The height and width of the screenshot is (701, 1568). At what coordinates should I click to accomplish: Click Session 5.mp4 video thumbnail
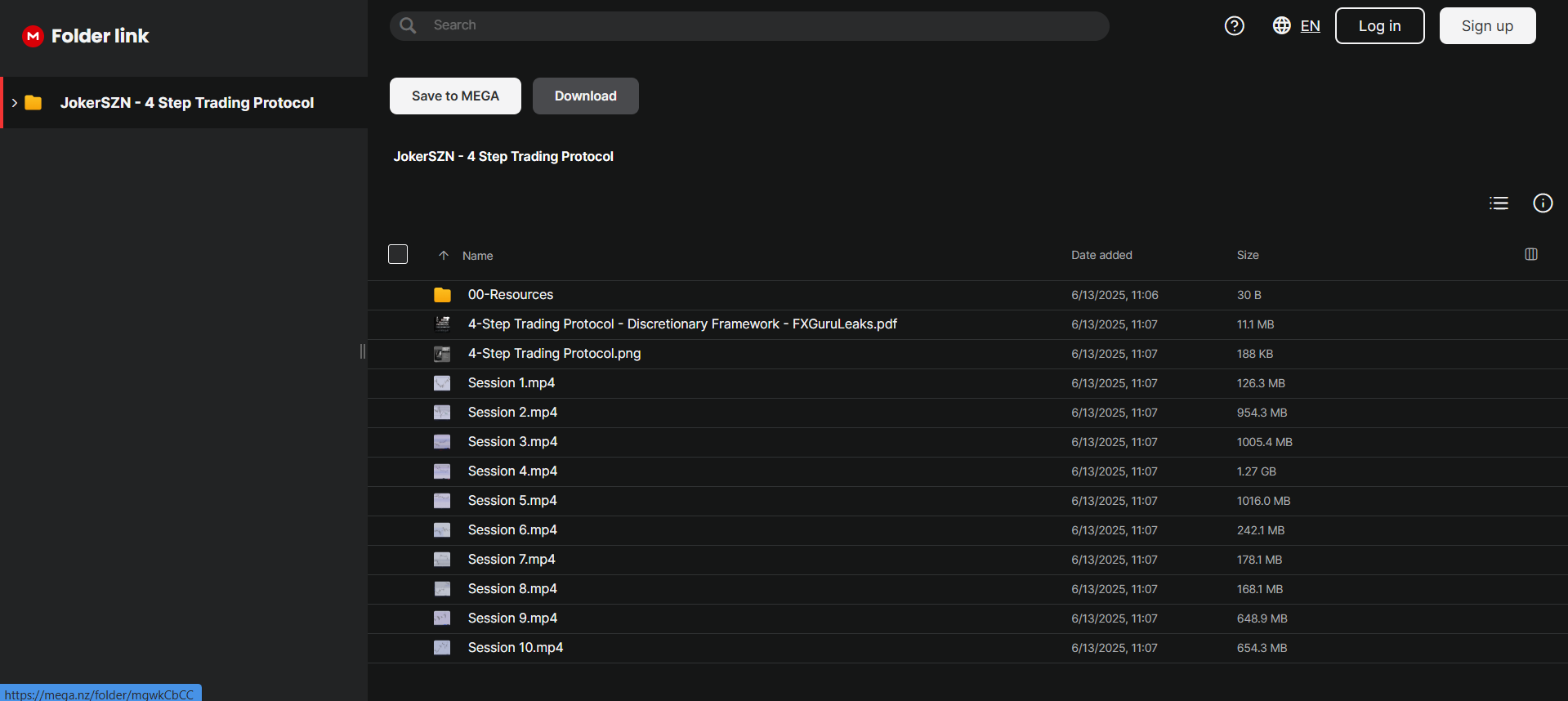click(442, 501)
